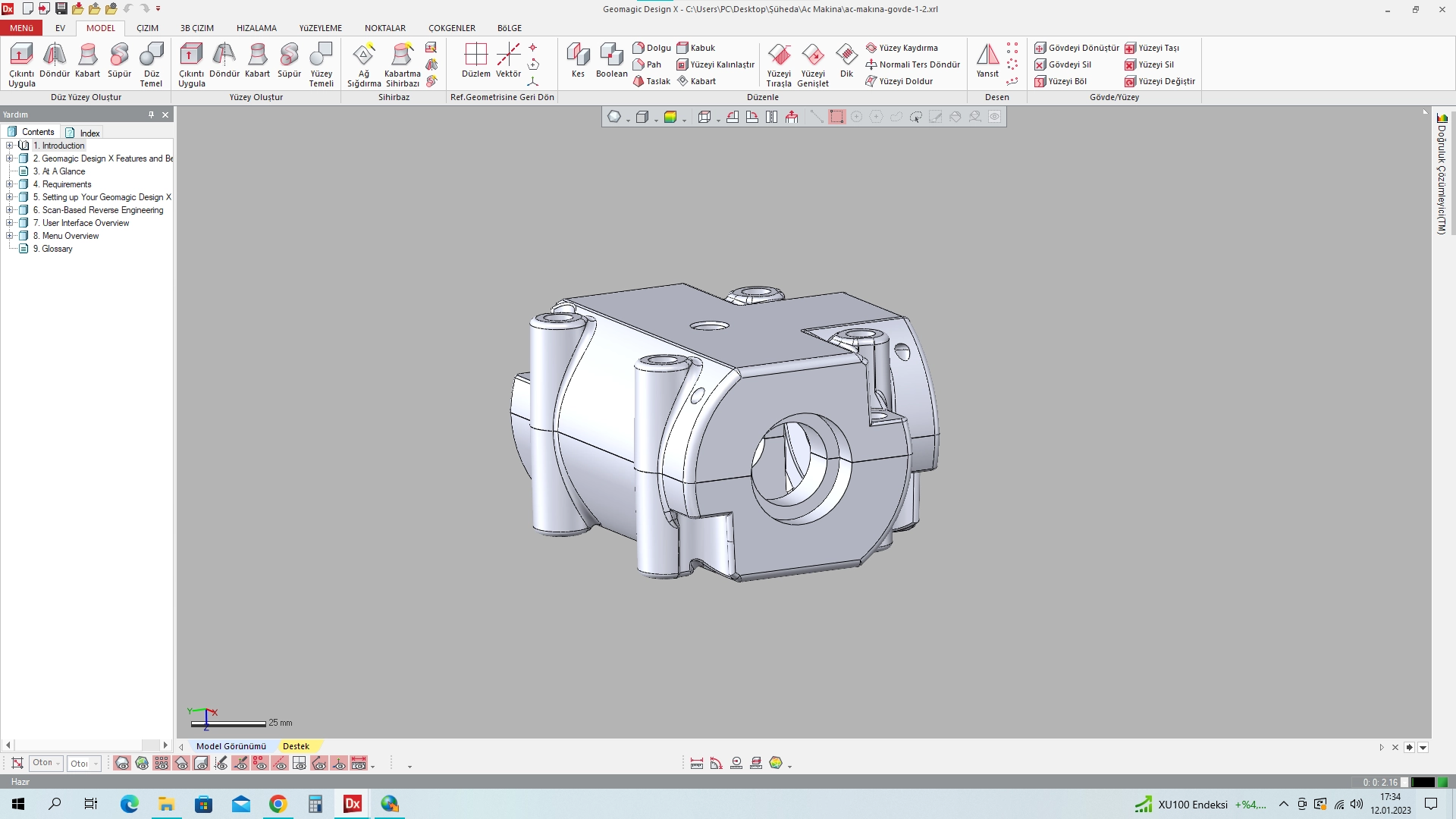Click Yüzeyi Taşı button
This screenshot has height=819, width=1456.
[x=1152, y=48]
